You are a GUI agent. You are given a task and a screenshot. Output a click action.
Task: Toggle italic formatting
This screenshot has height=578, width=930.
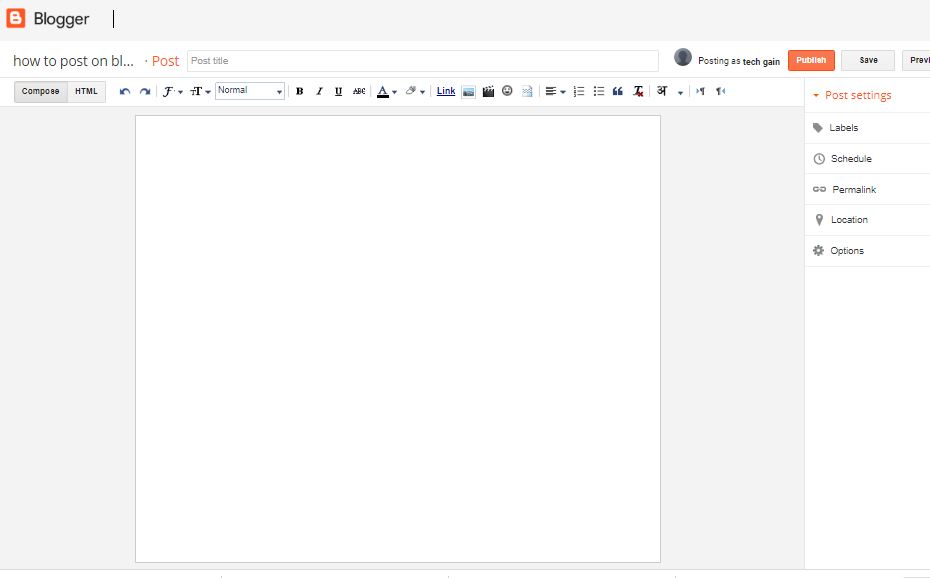click(319, 91)
